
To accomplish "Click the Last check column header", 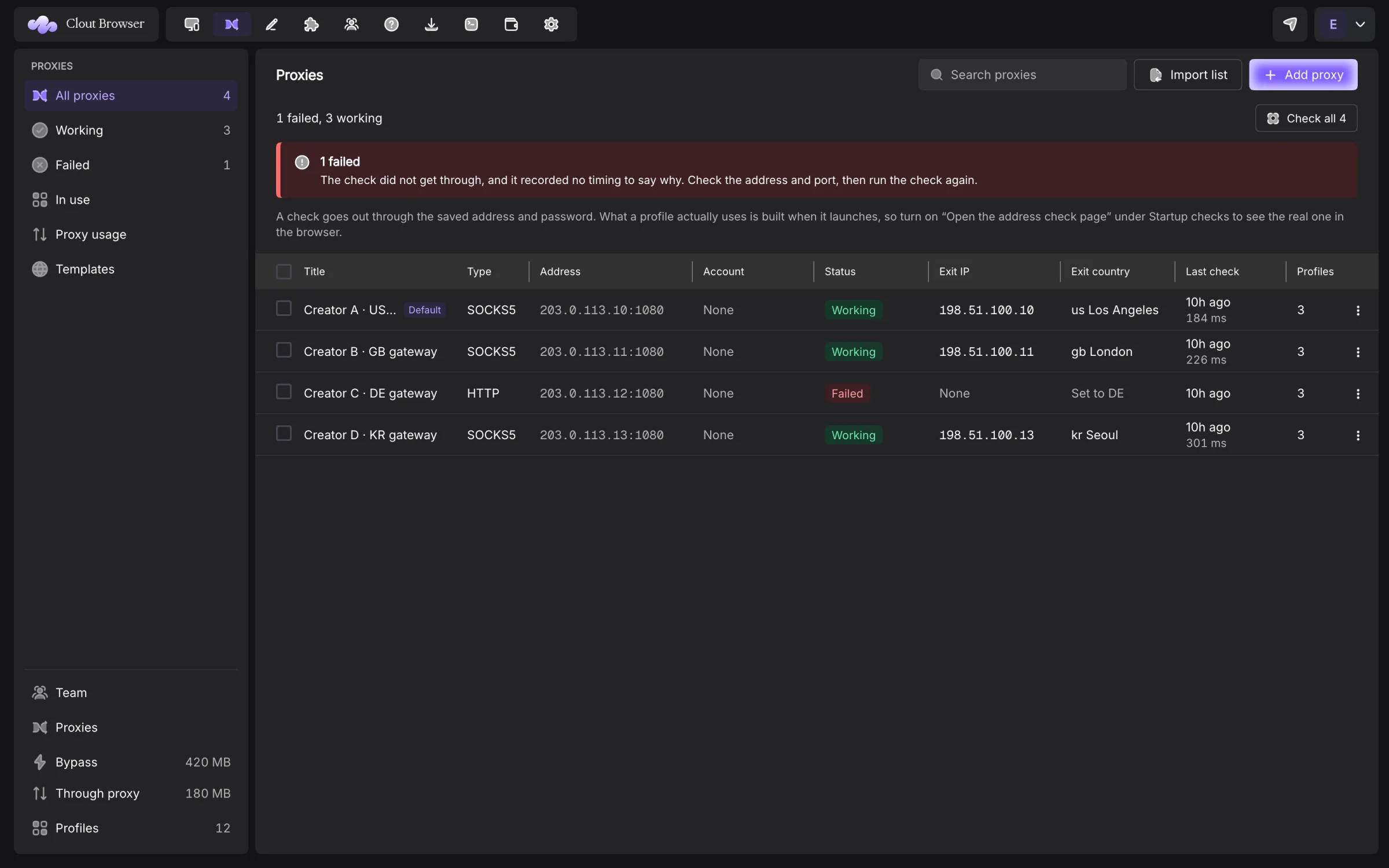I will tap(1212, 271).
